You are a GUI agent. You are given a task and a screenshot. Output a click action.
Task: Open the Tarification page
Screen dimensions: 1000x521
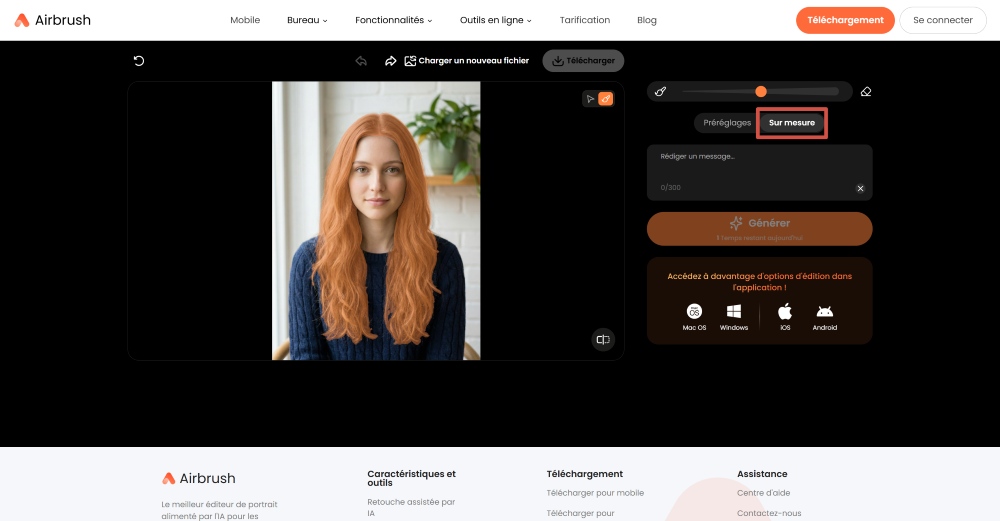click(585, 20)
